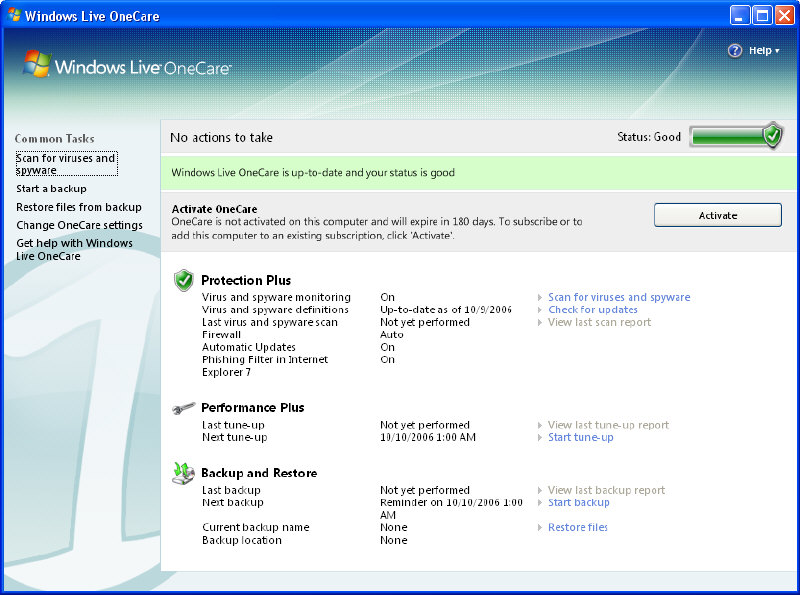
Task: Click the green Status Good progress bar
Action: [x=728, y=136]
